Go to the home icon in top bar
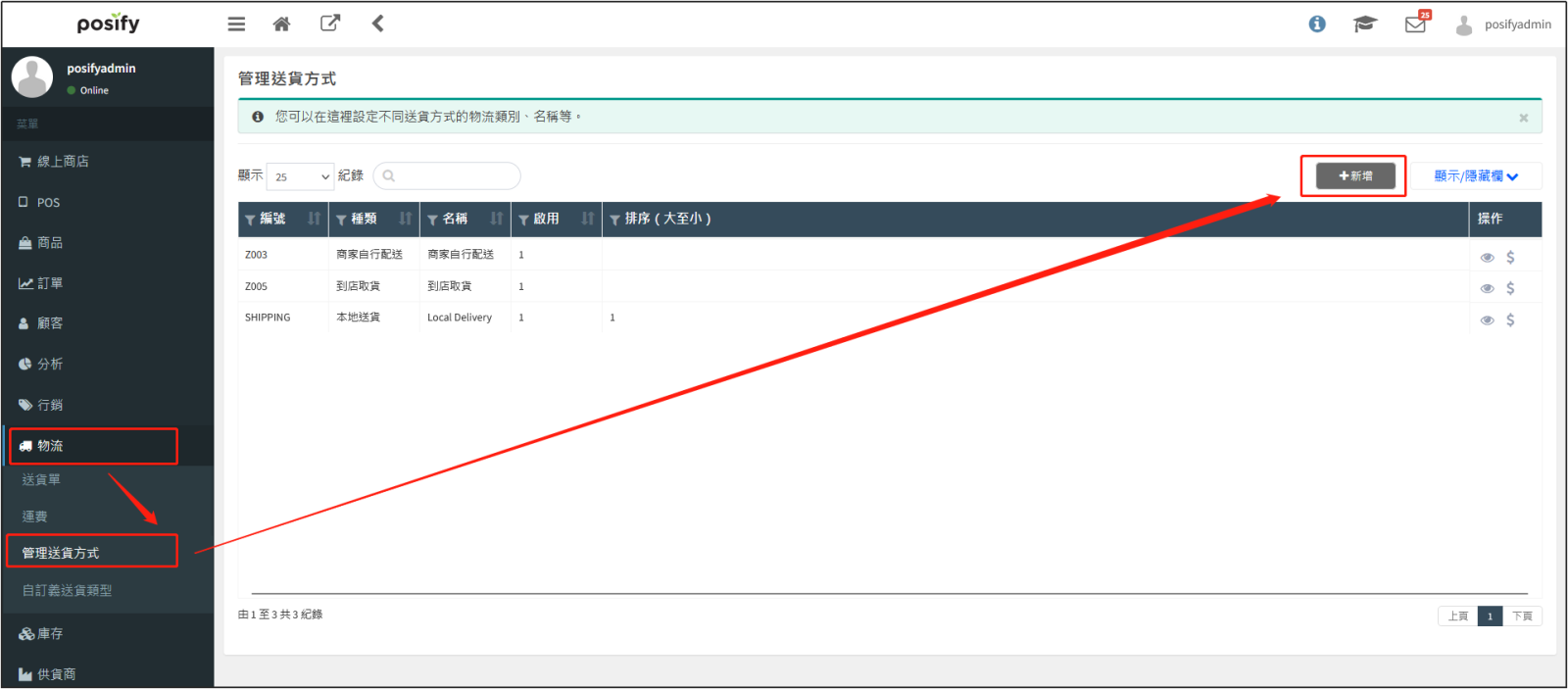Image resolution: width=1568 pixels, height=689 pixels. pyautogui.click(x=281, y=24)
